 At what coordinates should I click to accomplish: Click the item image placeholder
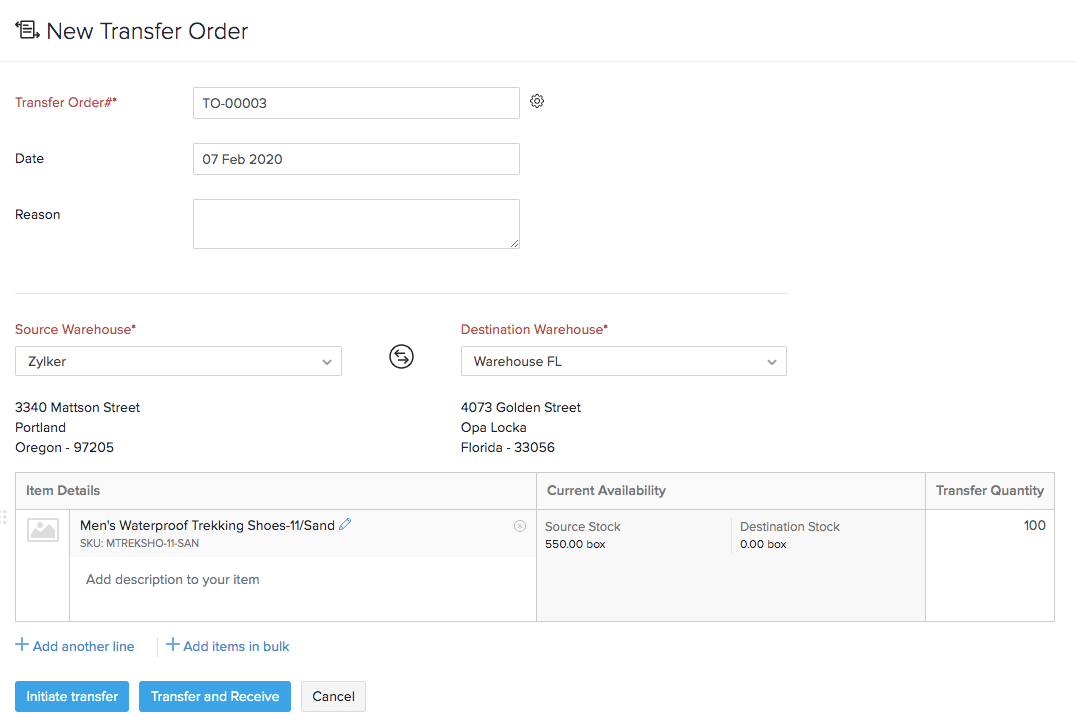click(x=42, y=529)
